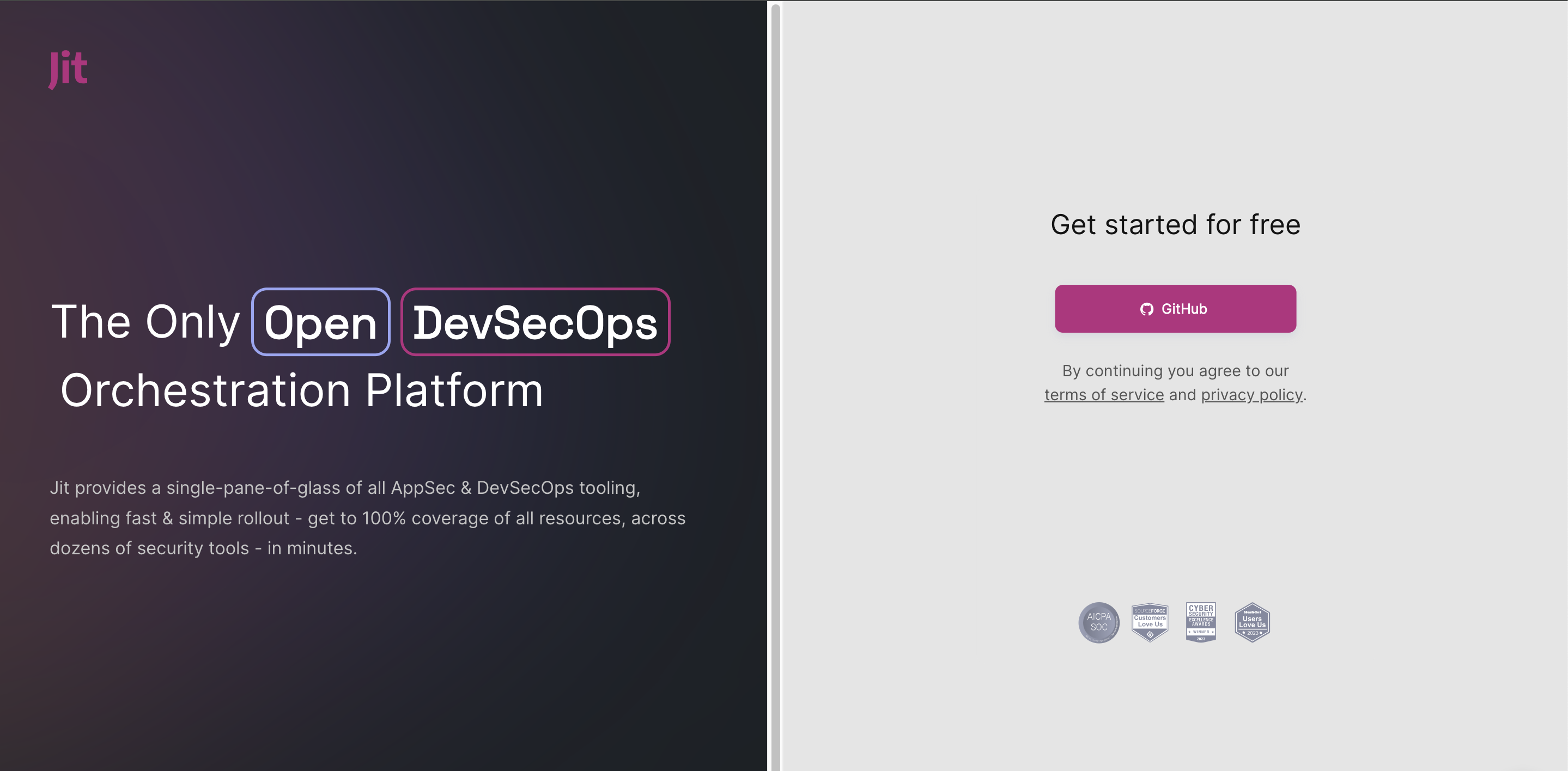
Task: Click the AICPA SOC compliance badge
Action: tap(1098, 622)
